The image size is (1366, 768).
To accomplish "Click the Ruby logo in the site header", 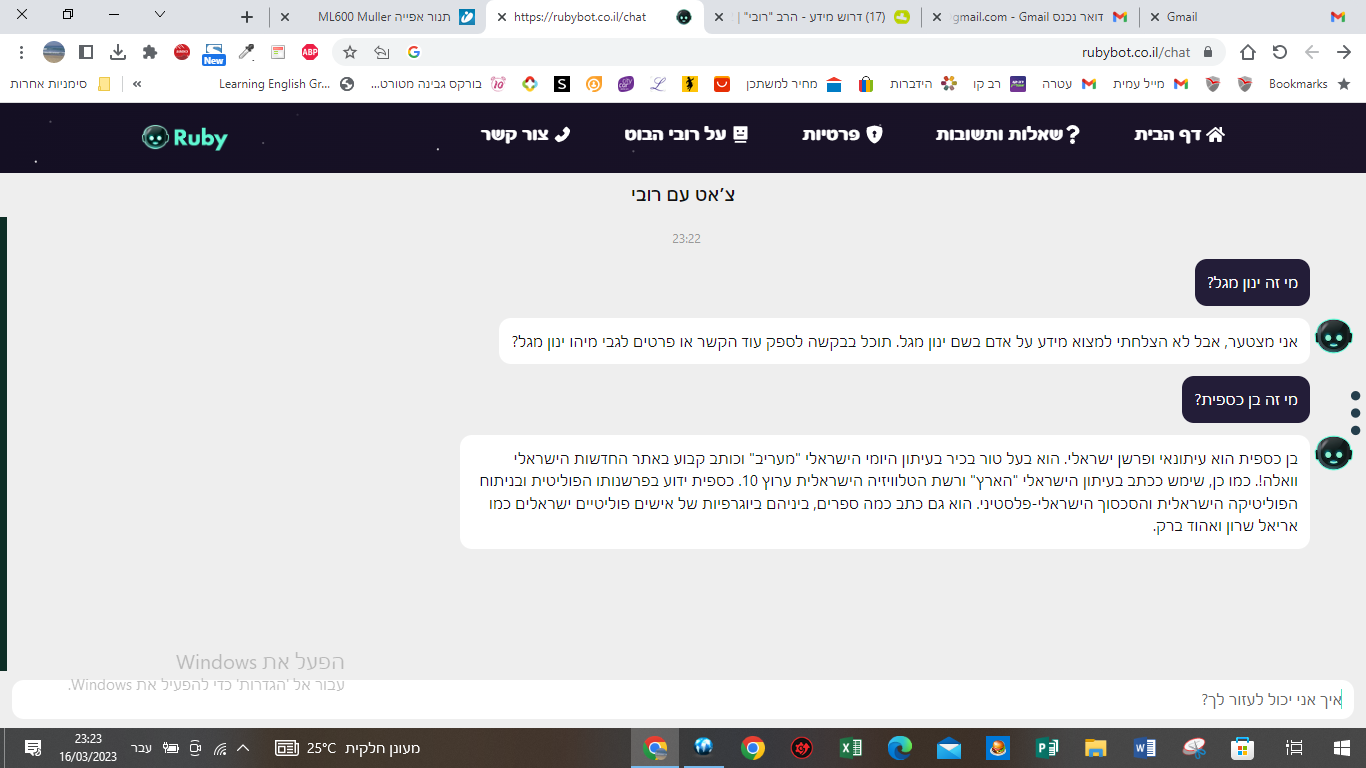I will 185,138.
